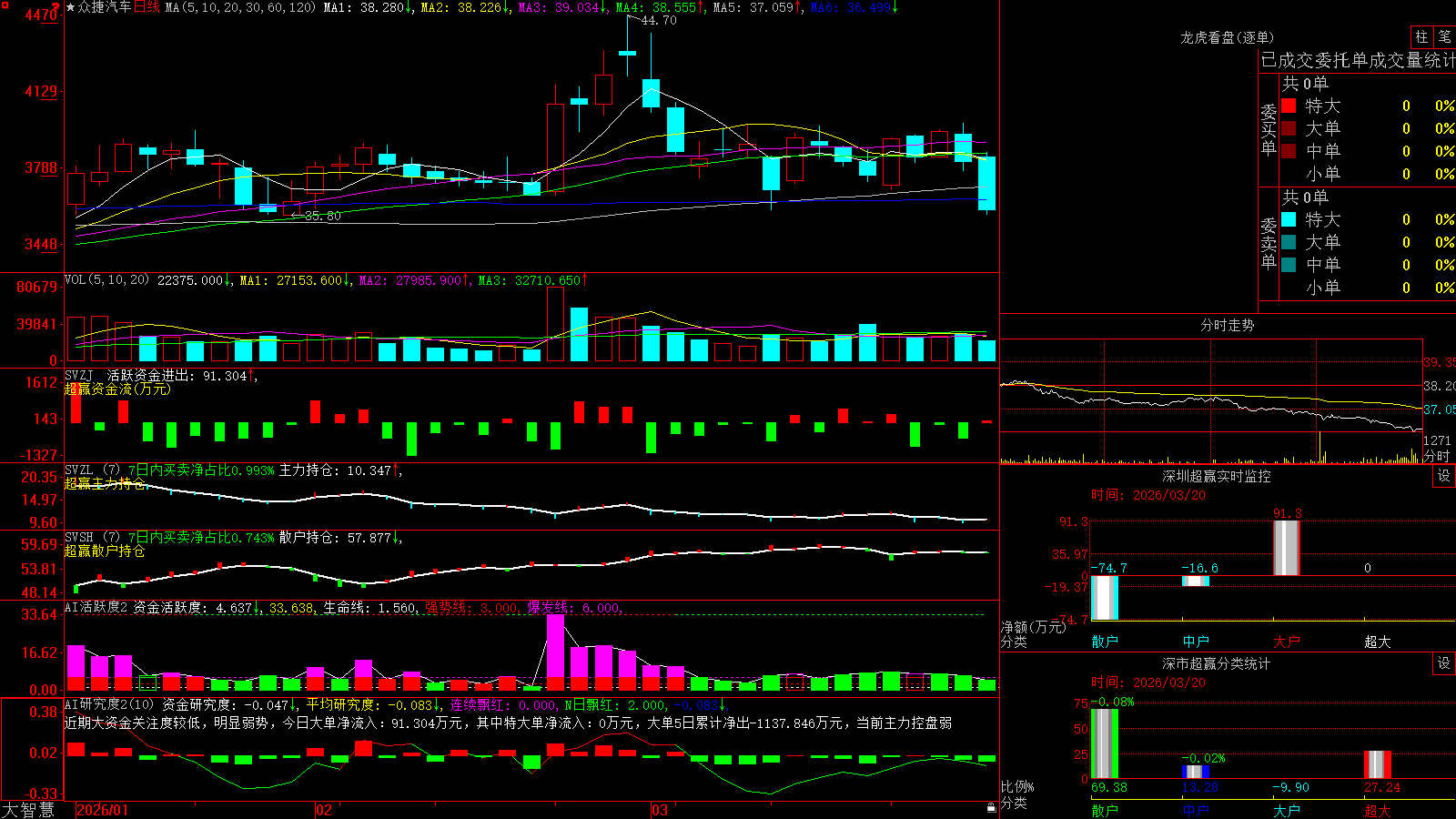Click the VOL(5,10,20) indicator label

point(106,280)
